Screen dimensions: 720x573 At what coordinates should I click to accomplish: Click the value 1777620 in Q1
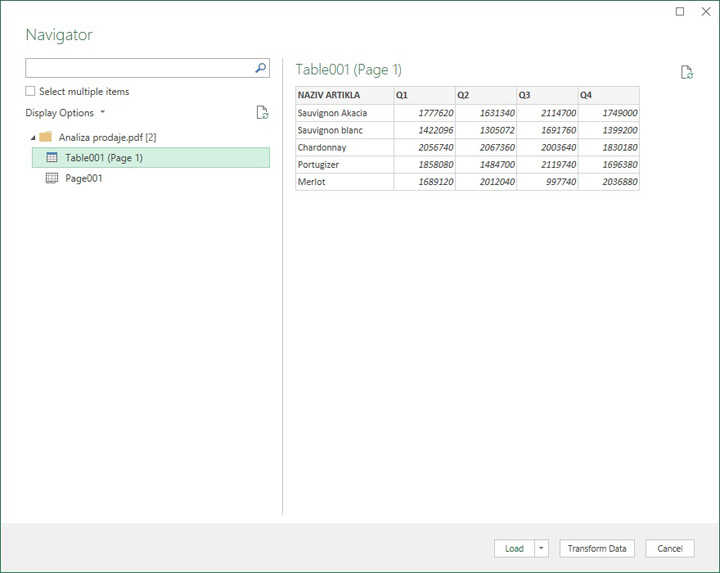tap(424, 113)
